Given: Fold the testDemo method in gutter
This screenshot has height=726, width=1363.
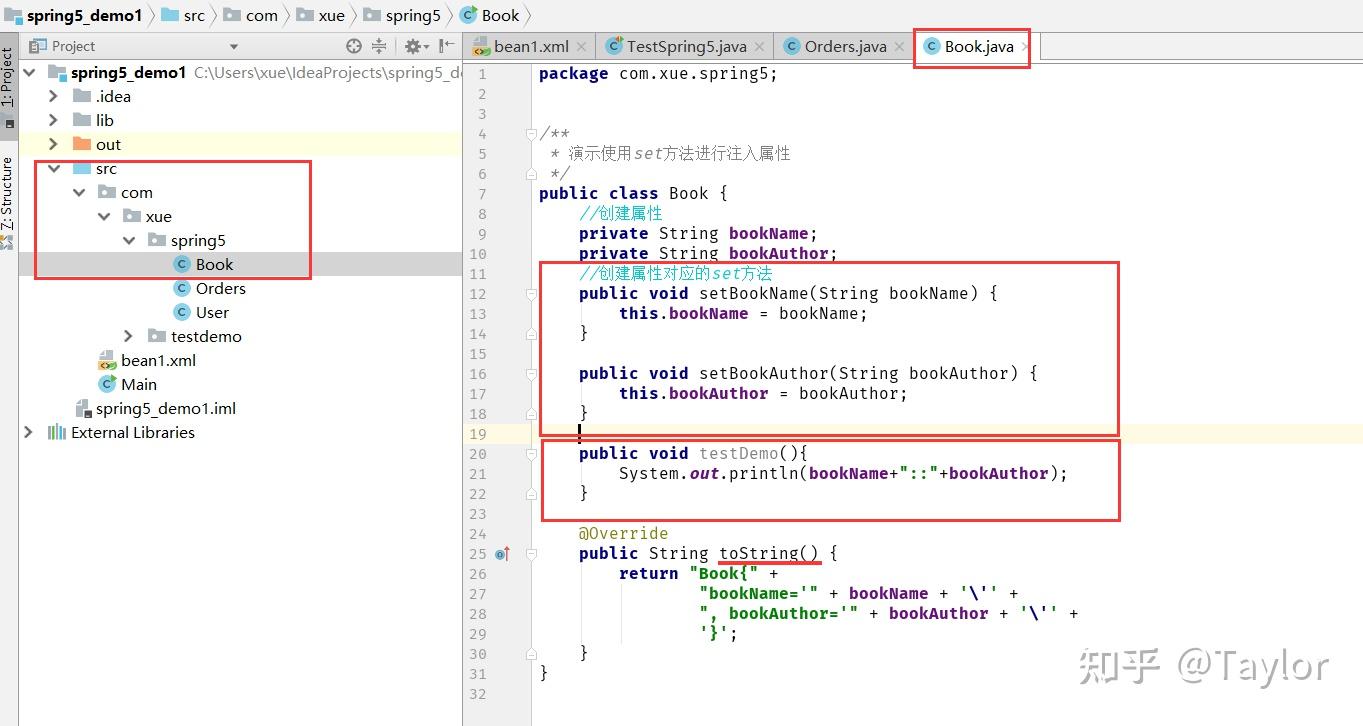Looking at the screenshot, I should pos(534,454).
